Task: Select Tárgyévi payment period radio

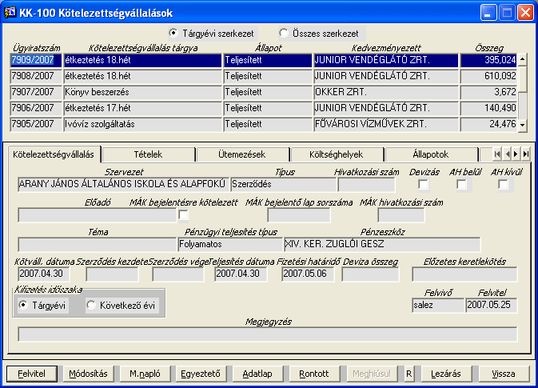Action: tap(23, 305)
